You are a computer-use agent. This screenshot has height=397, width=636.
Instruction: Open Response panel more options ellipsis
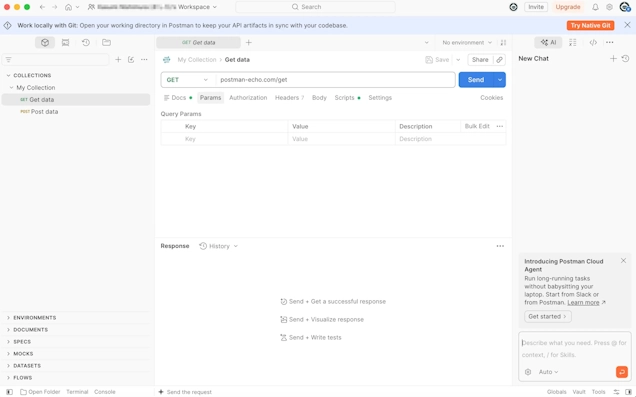pos(500,246)
